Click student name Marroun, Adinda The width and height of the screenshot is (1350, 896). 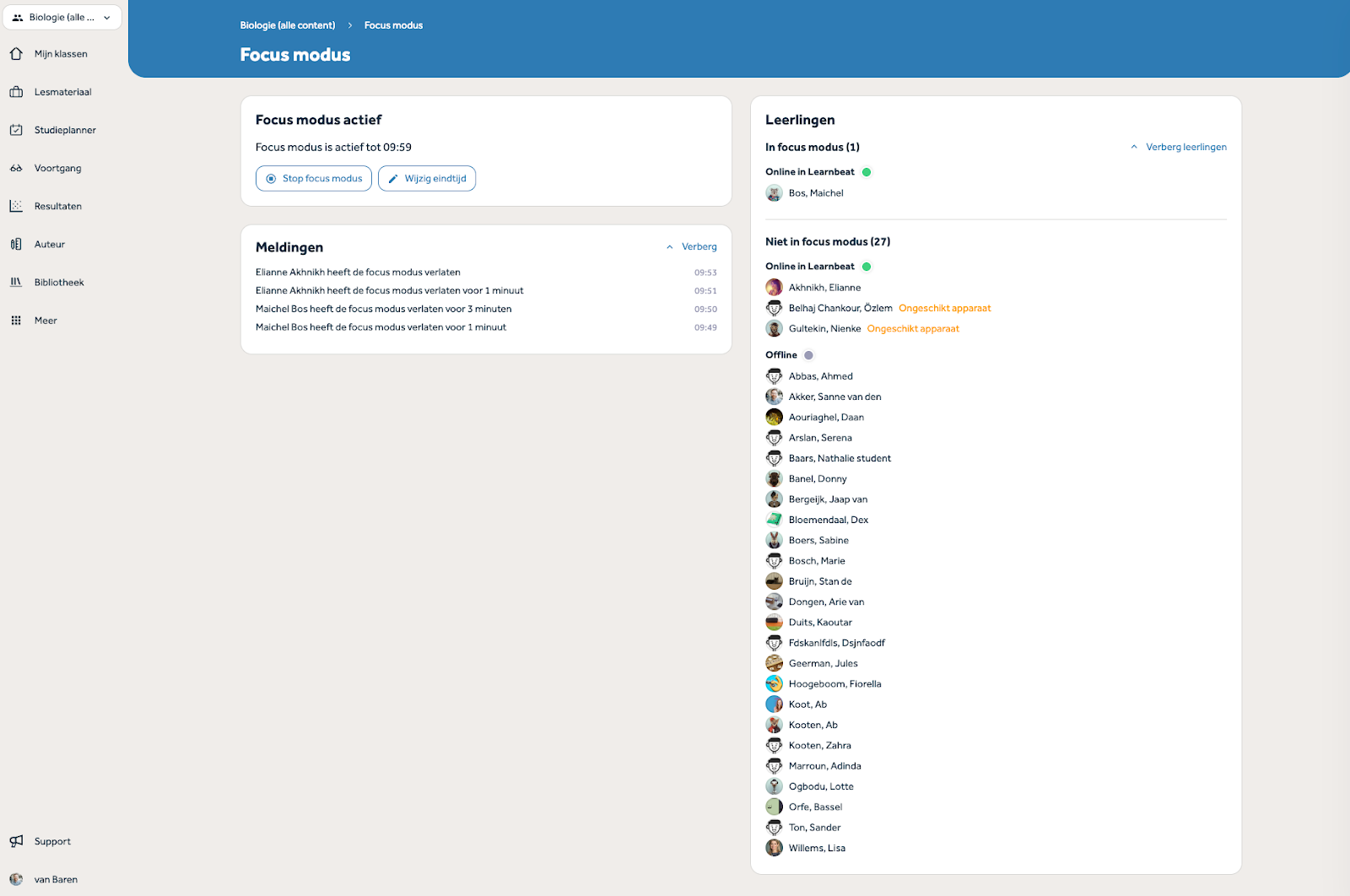(x=825, y=766)
